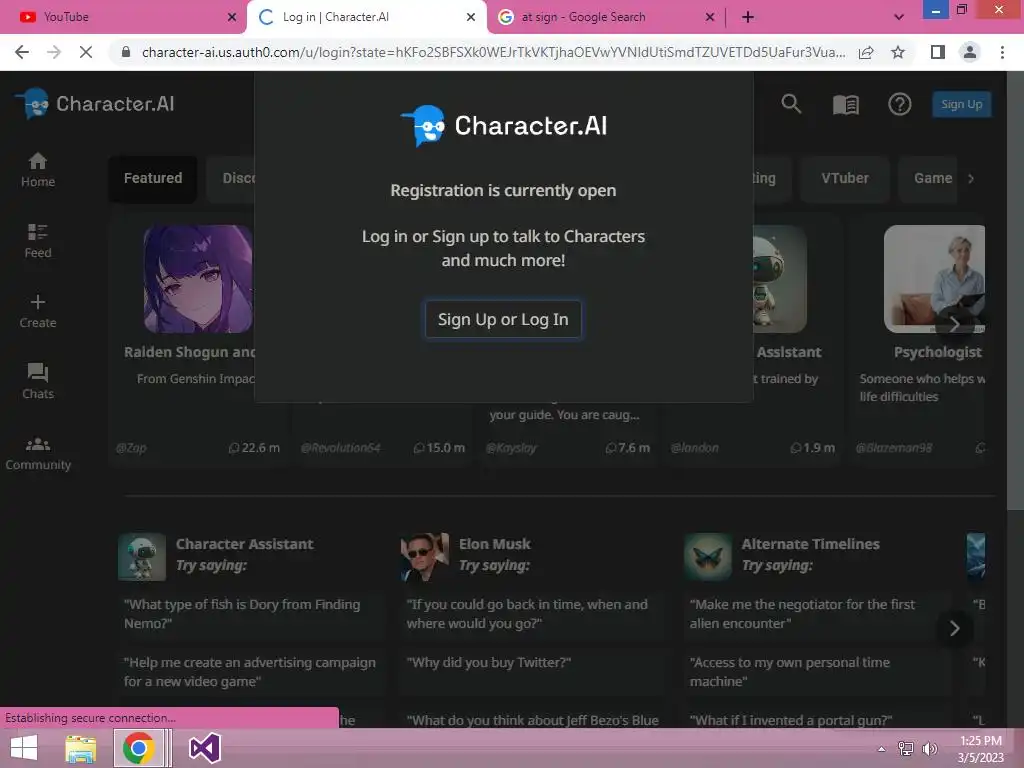Open the Chrome profile avatar

(x=970, y=52)
